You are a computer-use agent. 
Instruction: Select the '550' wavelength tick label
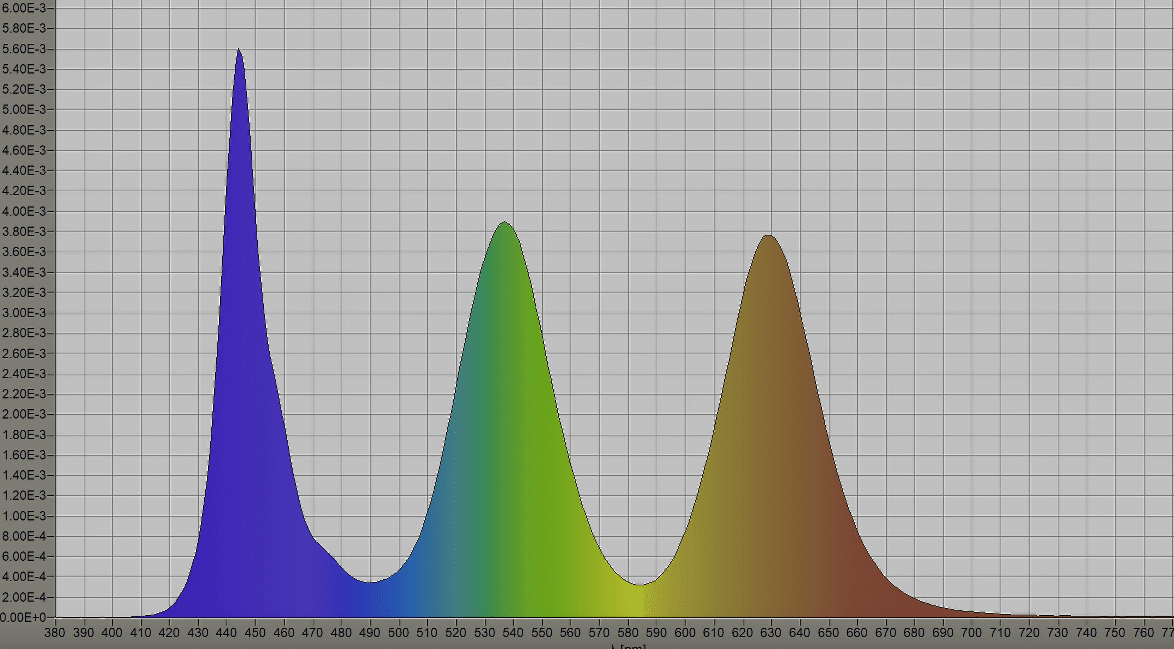542,633
